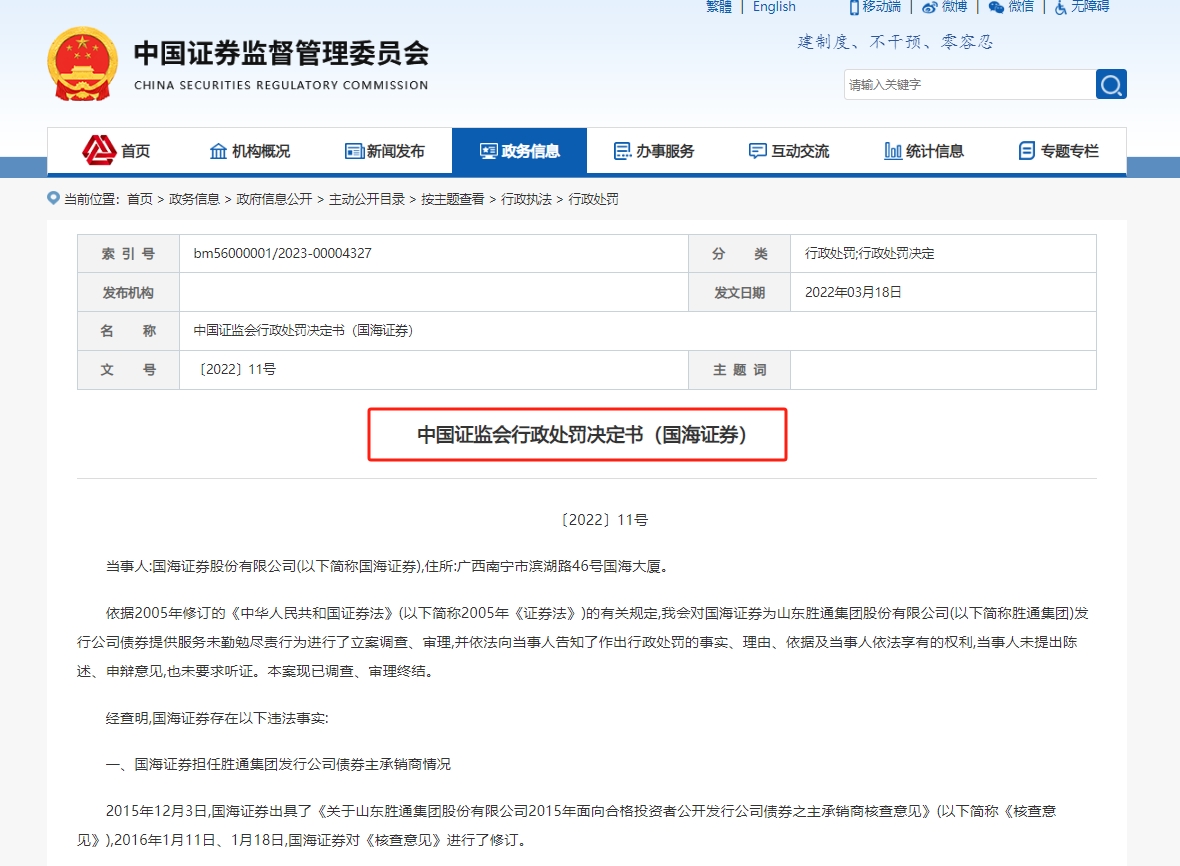Open the 互动交流 navigation tab
This screenshot has width=1180, height=866.
(x=789, y=151)
